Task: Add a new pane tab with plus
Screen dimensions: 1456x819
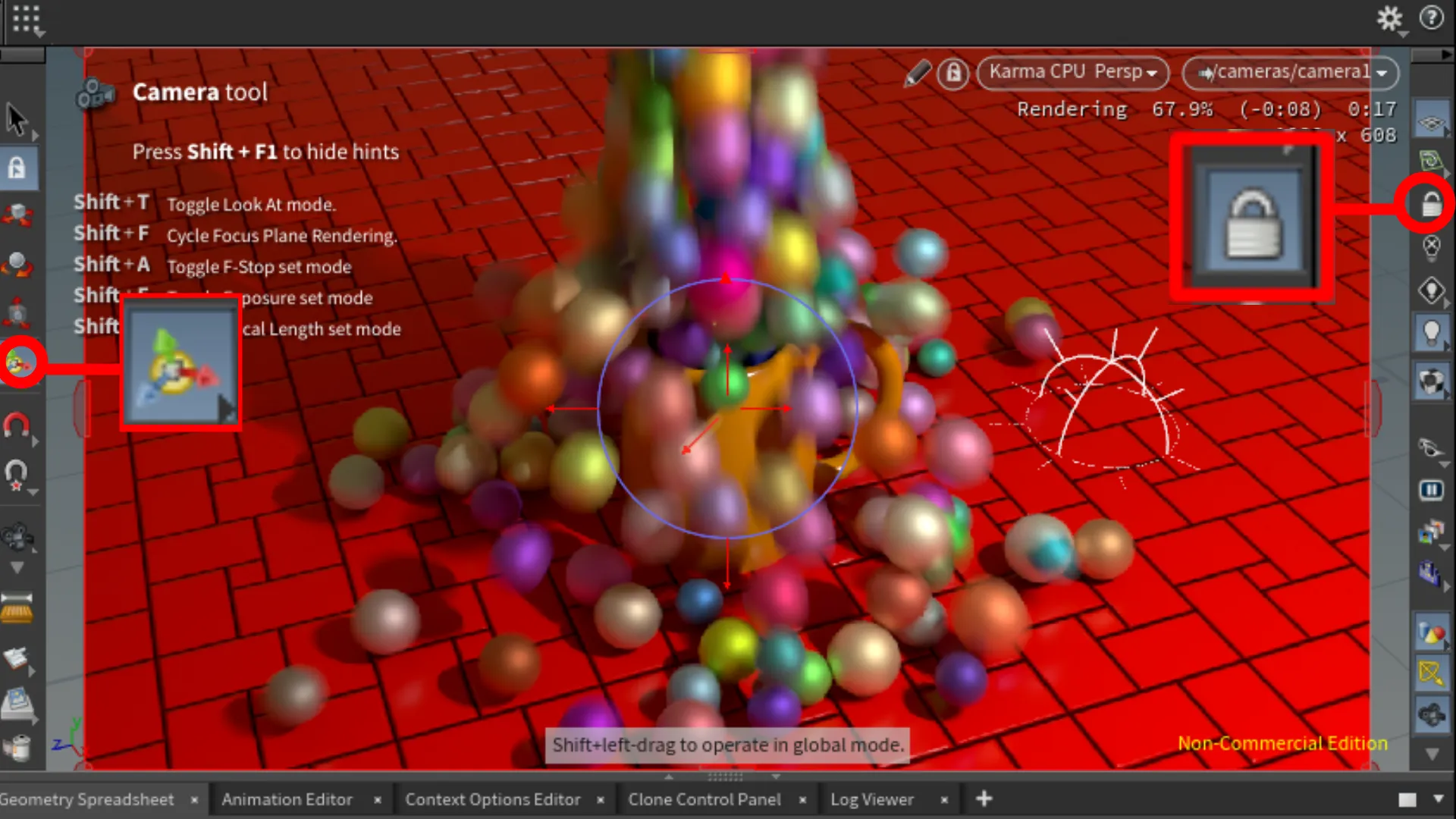Action: [x=984, y=799]
